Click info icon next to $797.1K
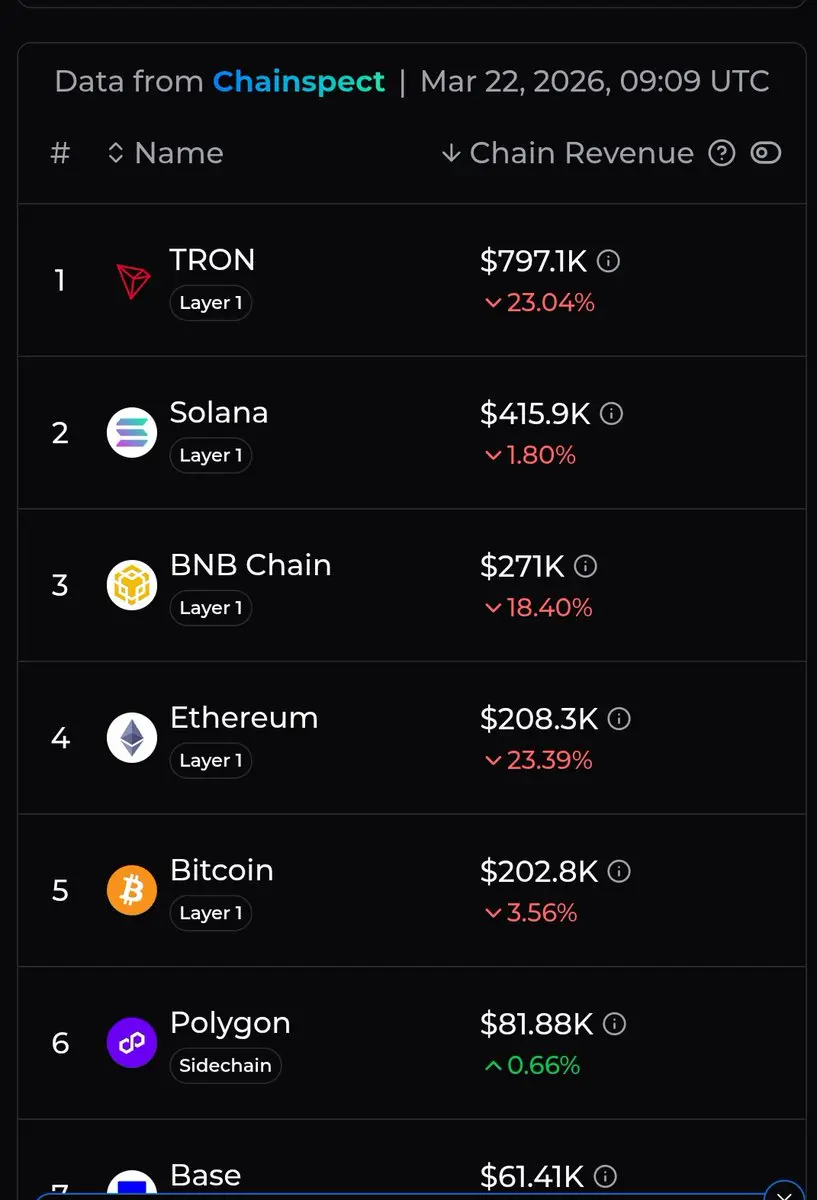817x1200 pixels. pos(608,261)
